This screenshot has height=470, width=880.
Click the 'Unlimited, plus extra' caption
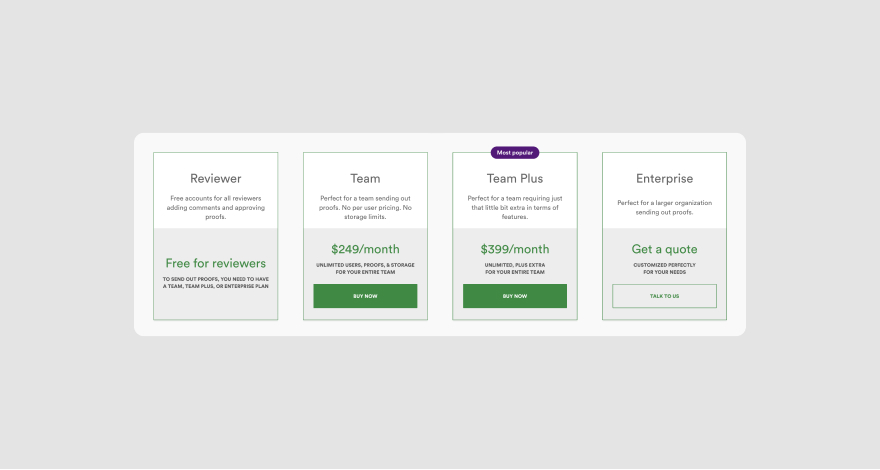click(515, 268)
